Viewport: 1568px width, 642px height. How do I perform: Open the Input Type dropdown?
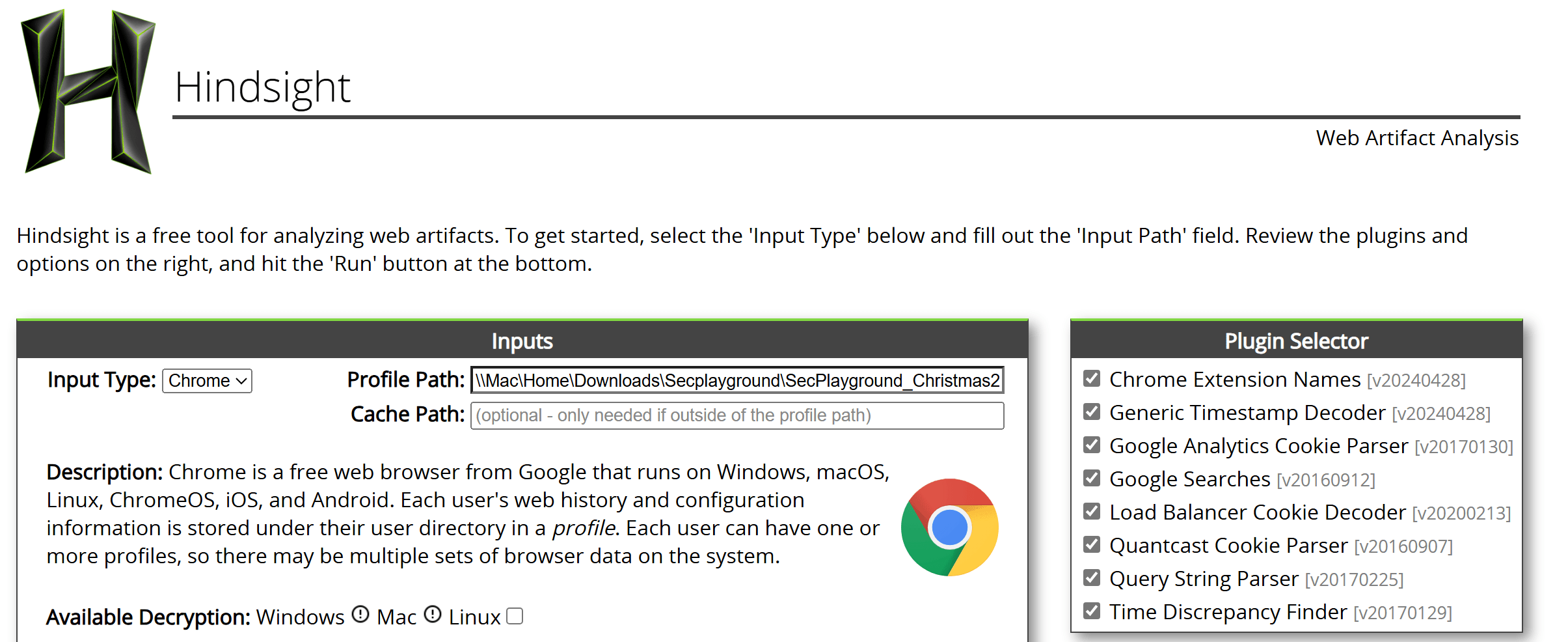coord(207,381)
